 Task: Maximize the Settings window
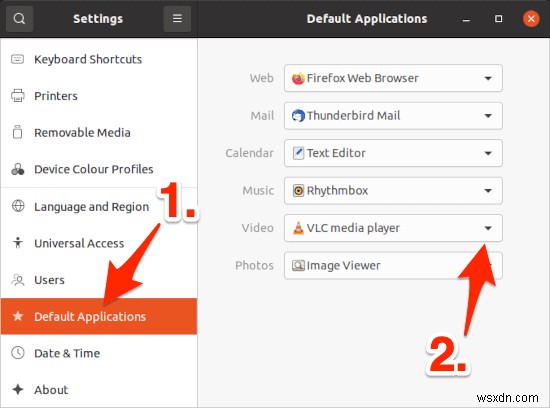(x=498, y=19)
